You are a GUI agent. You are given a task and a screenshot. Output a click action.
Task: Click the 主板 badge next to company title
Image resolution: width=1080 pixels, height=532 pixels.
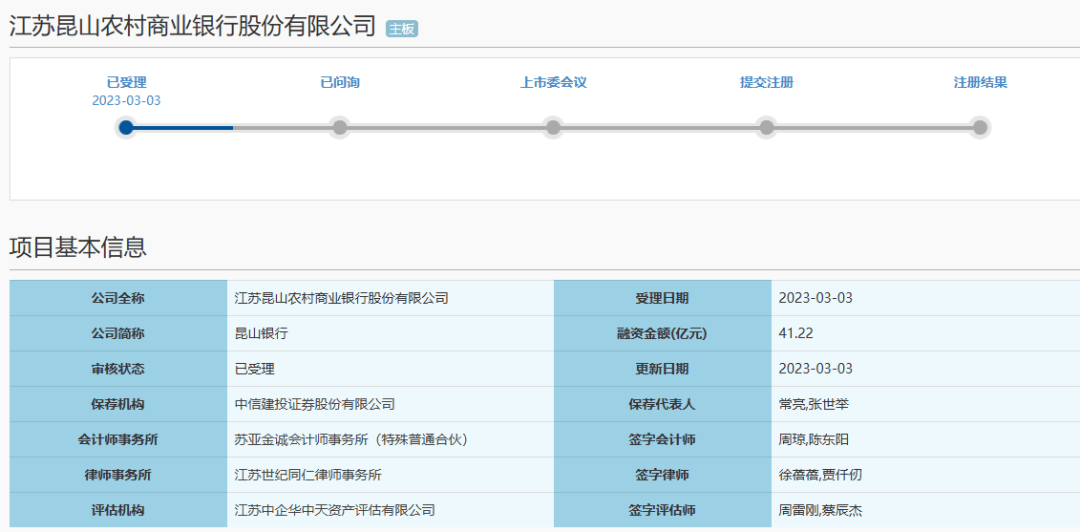[x=402, y=28]
